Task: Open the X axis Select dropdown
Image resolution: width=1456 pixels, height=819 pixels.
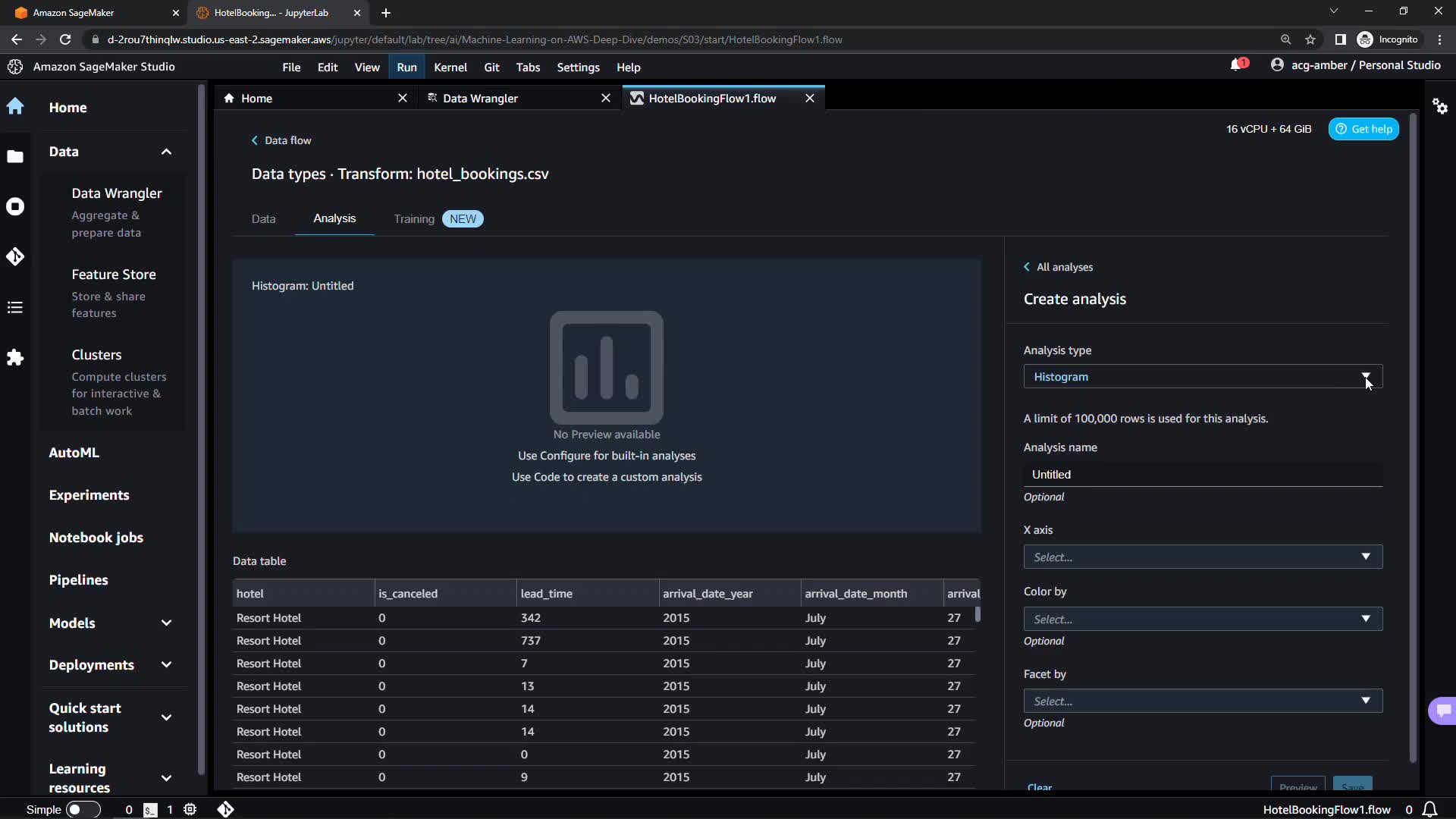Action: 1202,557
